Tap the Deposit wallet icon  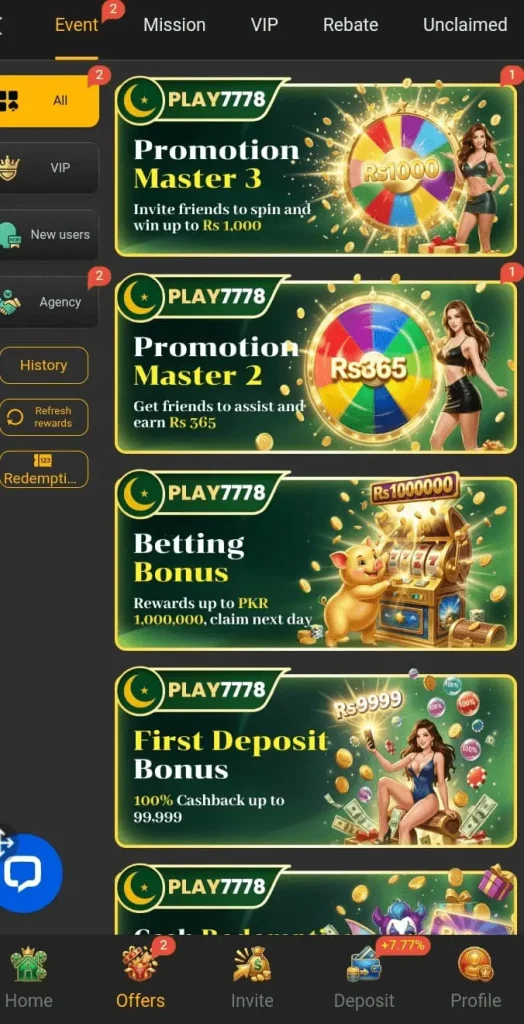pos(364,966)
